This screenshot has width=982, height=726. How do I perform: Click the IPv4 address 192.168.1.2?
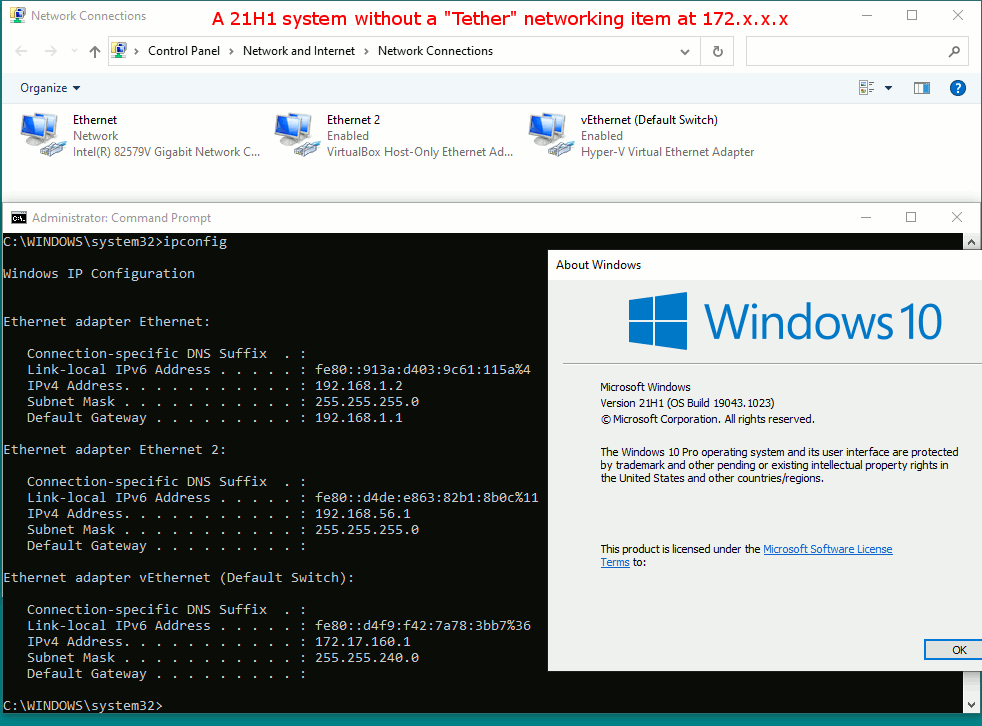click(x=358, y=385)
